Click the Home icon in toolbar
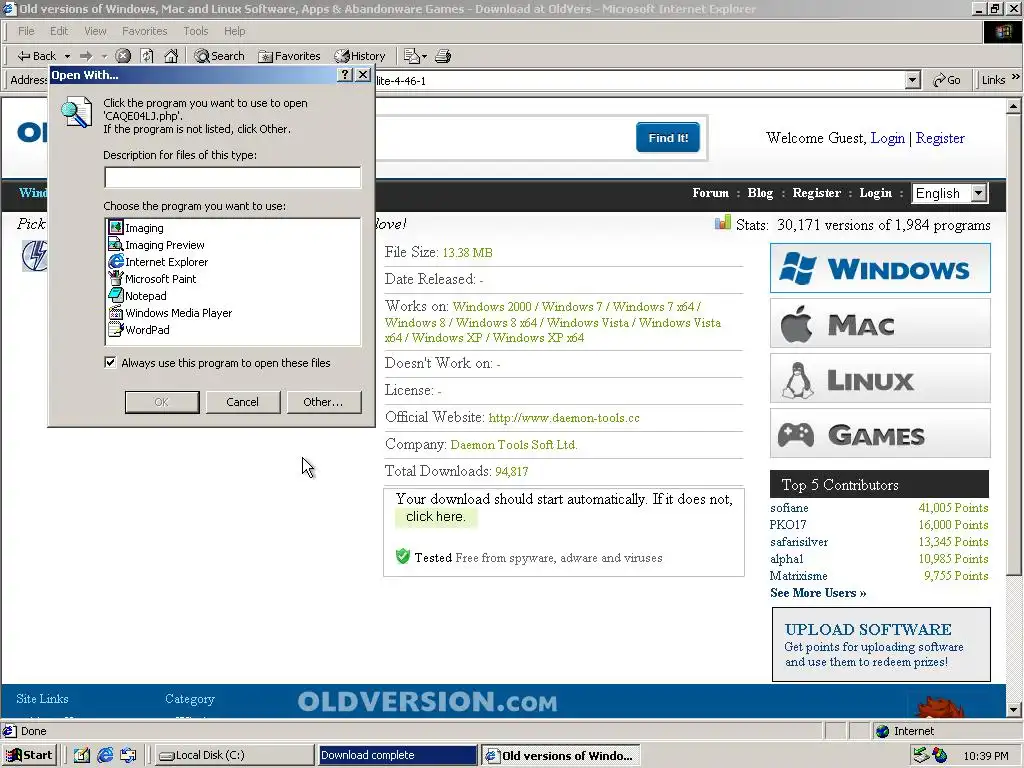1024x768 pixels. 171,56
